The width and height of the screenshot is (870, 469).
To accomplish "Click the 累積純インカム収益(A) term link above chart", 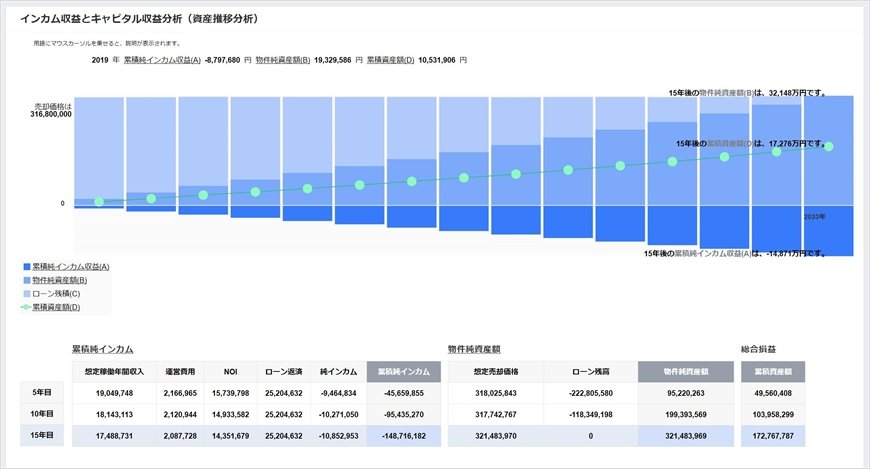I will click(162, 60).
